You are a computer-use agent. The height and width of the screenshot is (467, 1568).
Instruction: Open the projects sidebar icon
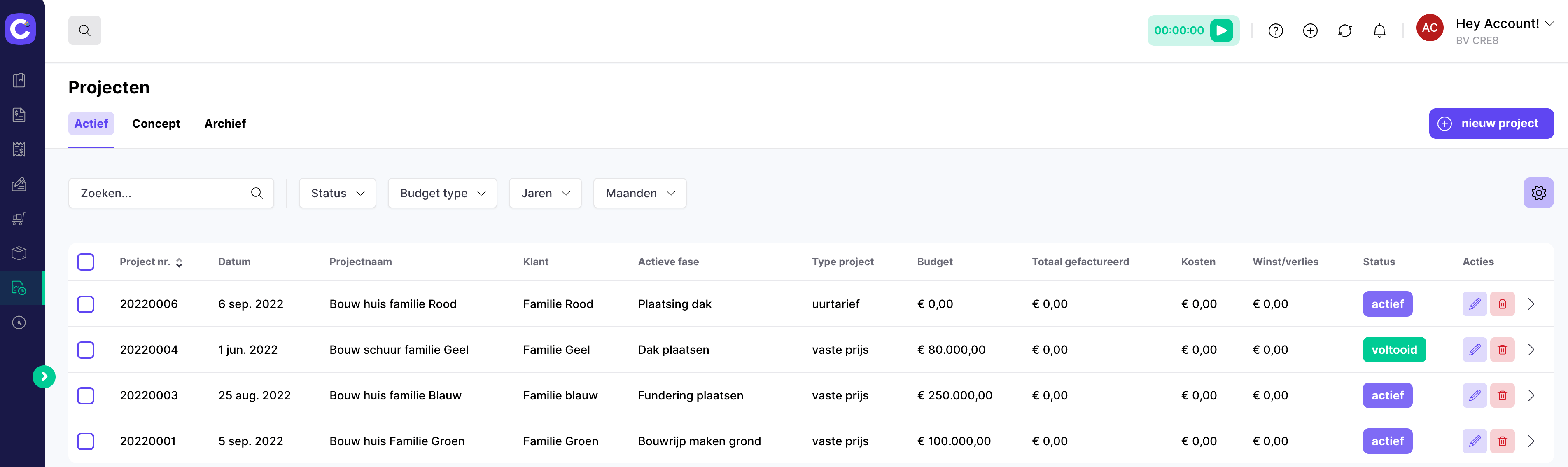coord(19,288)
